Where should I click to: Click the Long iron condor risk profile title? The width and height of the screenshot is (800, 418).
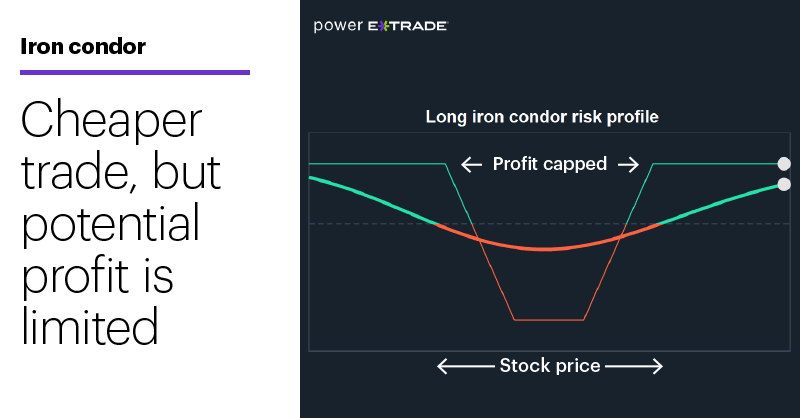click(542, 117)
